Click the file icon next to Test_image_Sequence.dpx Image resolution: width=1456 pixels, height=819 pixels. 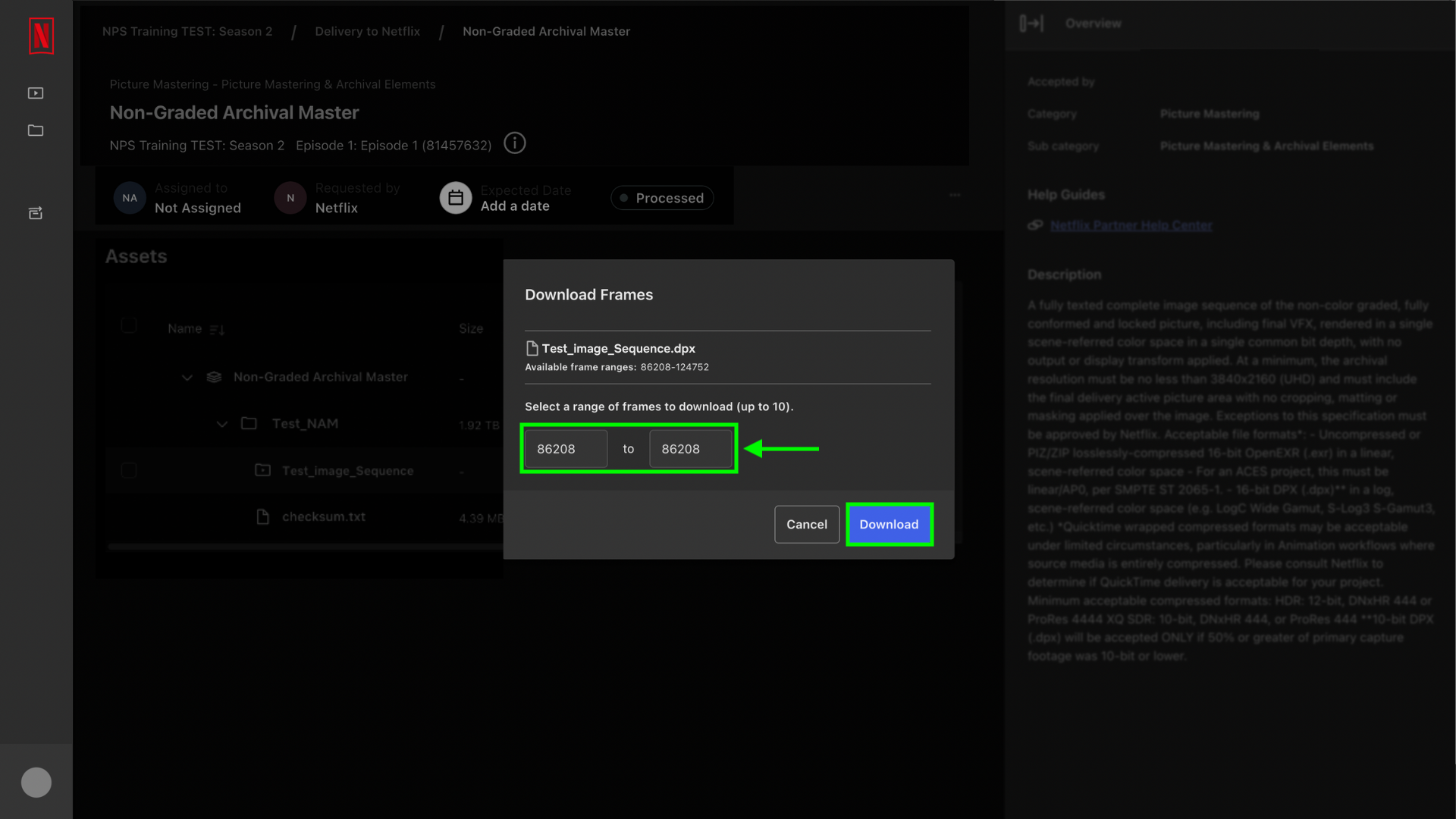click(x=532, y=348)
